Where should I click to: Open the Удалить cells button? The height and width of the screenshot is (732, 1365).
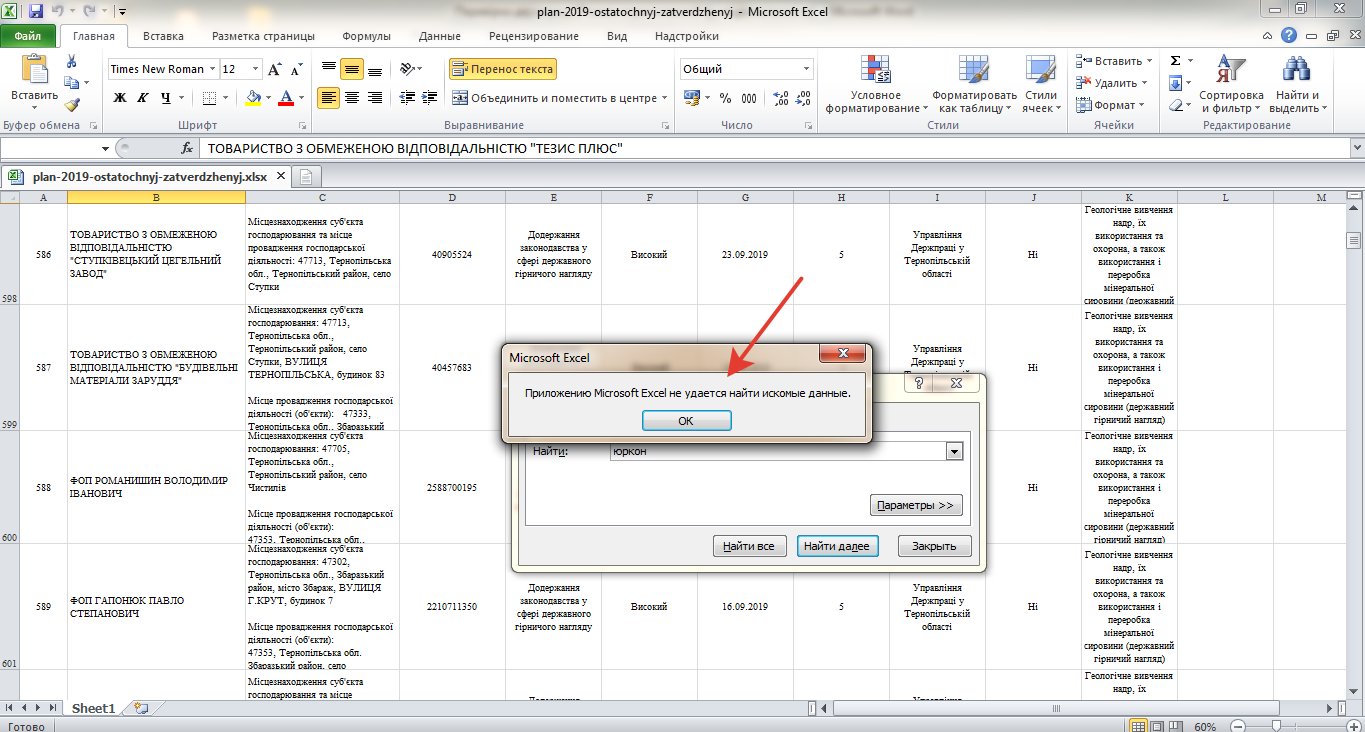coord(1114,83)
